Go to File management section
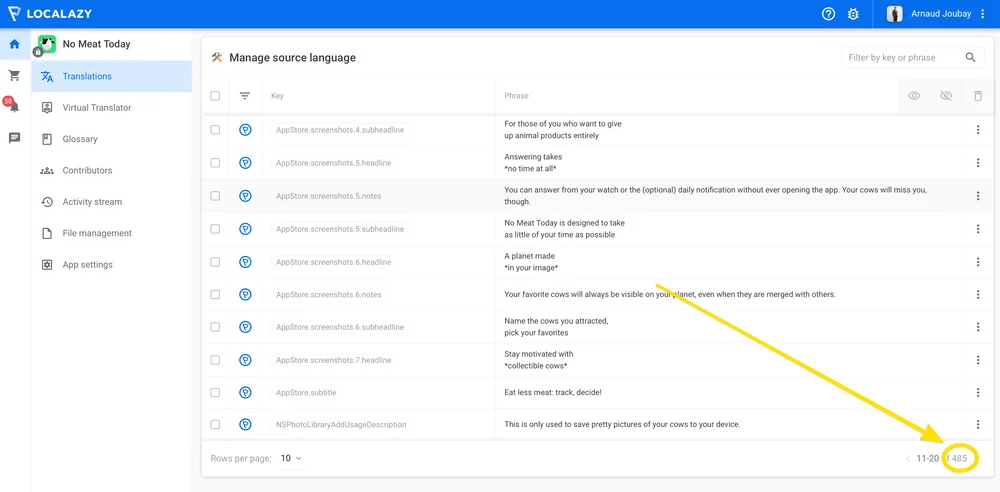This screenshot has height=492, width=1000. pos(96,233)
